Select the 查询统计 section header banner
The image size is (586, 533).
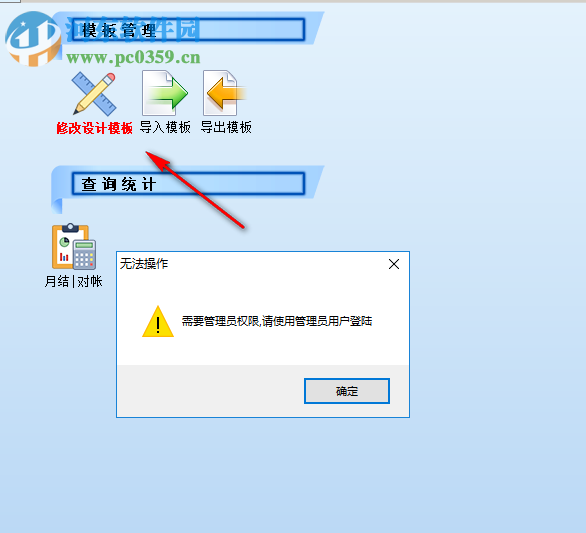click(188, 184)
